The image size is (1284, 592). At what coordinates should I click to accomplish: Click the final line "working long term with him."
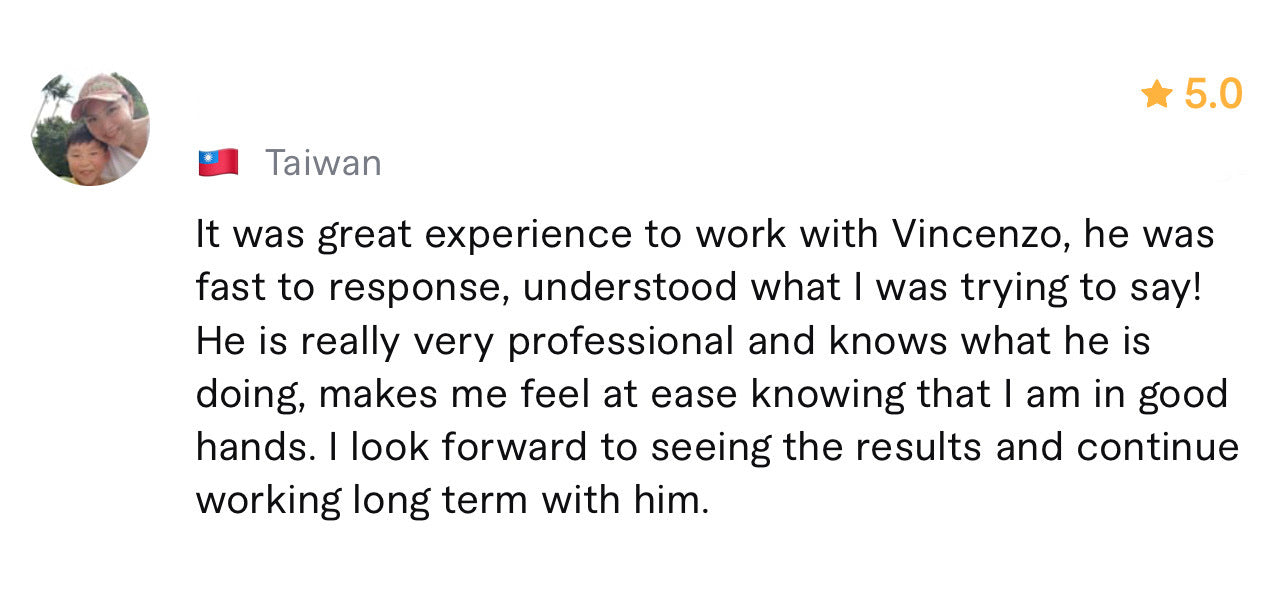pyautogui.click(x=452, y=500)
